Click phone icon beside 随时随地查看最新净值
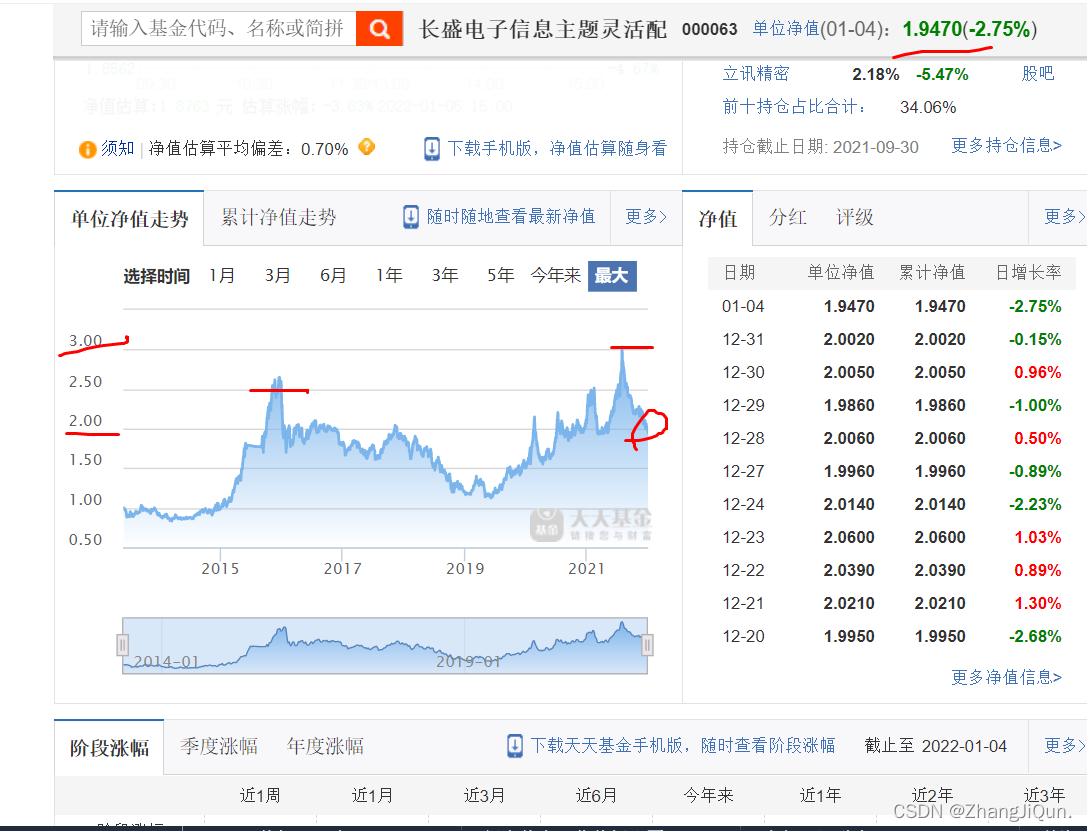 pos(410,217)
